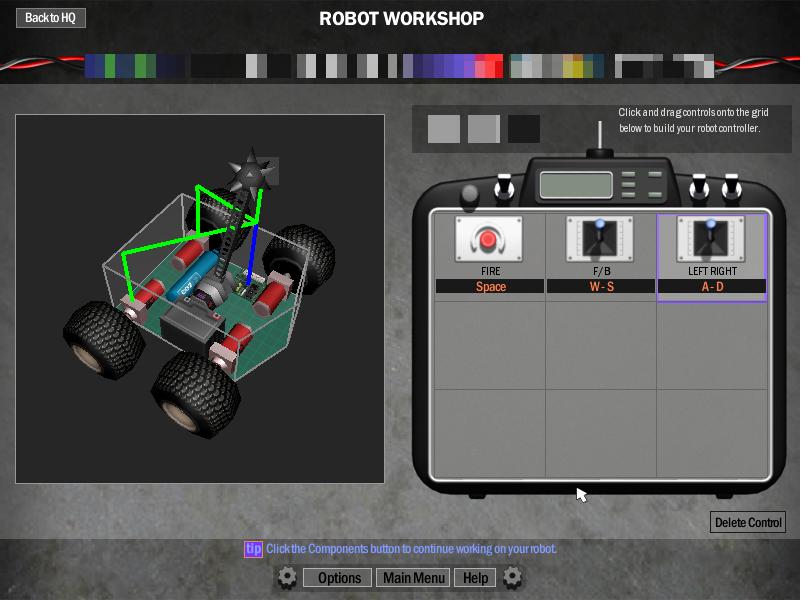This screenshot has width=801, height=600.
Task: Open the Main Menu
Action: pos(414,578)
